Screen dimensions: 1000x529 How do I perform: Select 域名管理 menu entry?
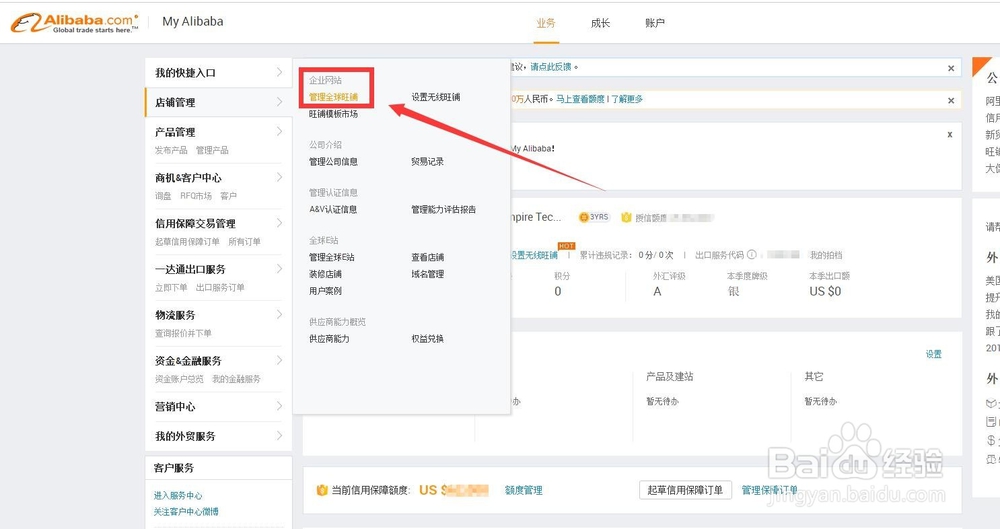point(427,274)
